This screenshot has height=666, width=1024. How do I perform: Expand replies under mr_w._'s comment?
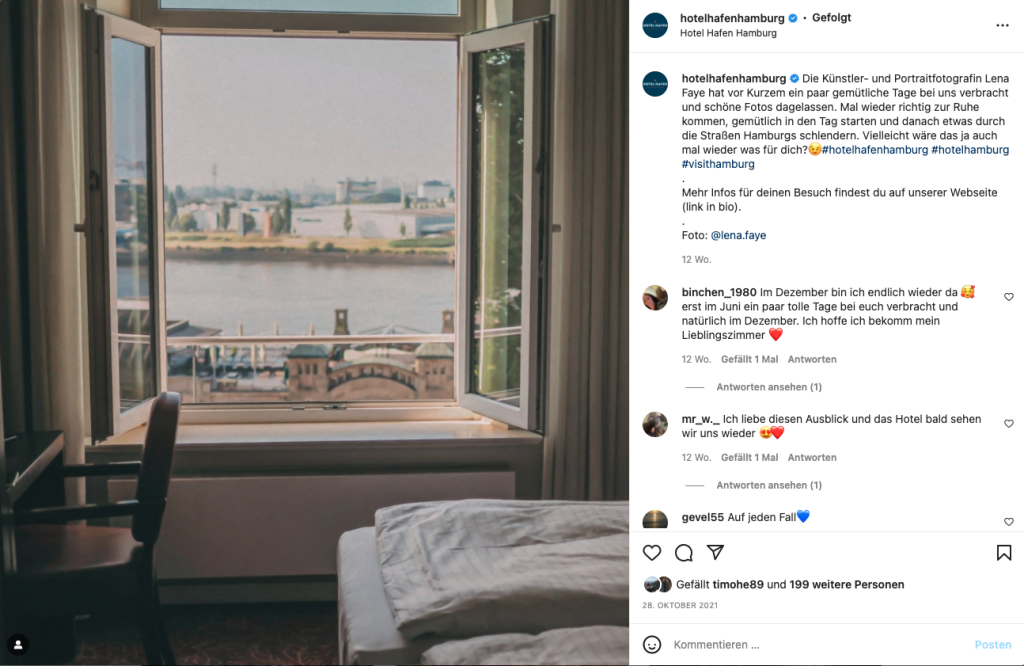coord(769,485)
